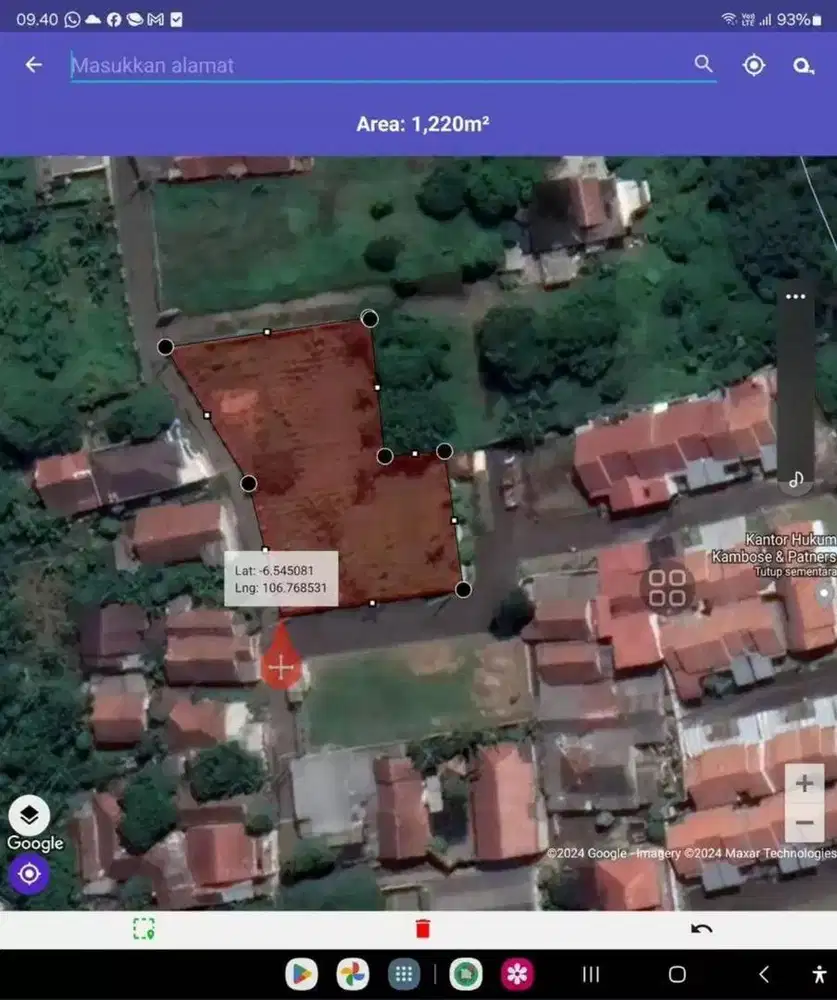
Task: Tap the app drawer grid icon in the taskbar
Action: 403,973
